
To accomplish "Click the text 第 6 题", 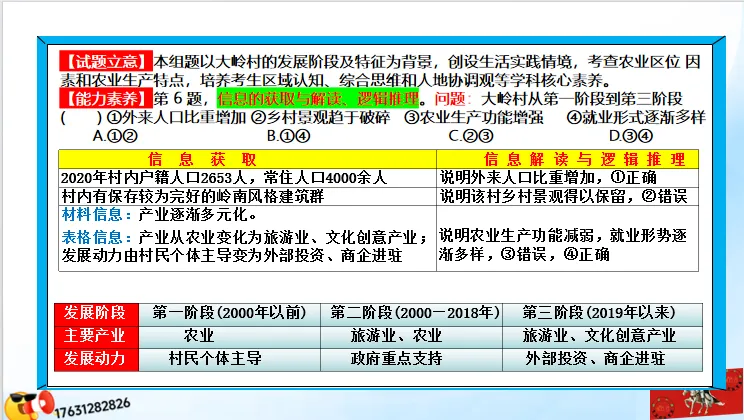I will click(179, 99).
